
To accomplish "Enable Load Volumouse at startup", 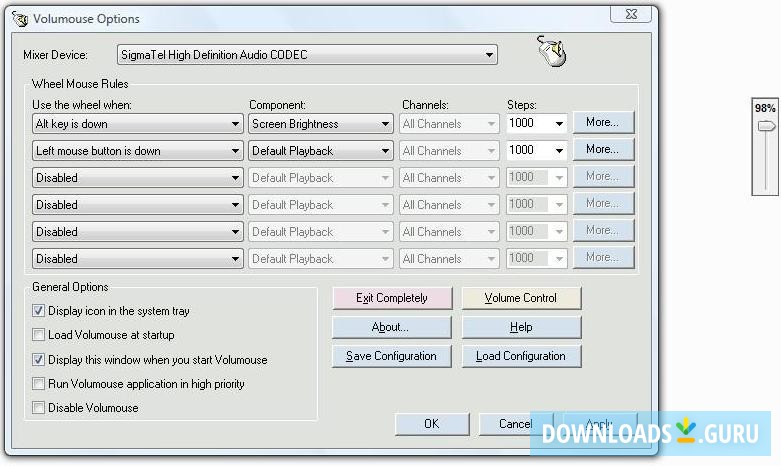I will click(39, 335).
